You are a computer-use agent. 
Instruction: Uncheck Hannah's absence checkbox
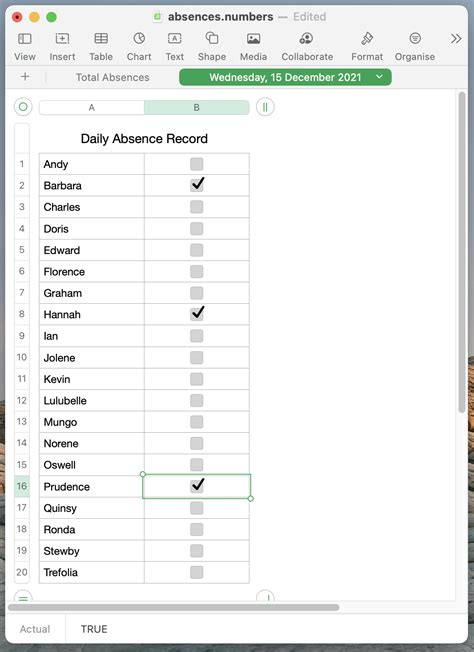click(x=197, y=314)
